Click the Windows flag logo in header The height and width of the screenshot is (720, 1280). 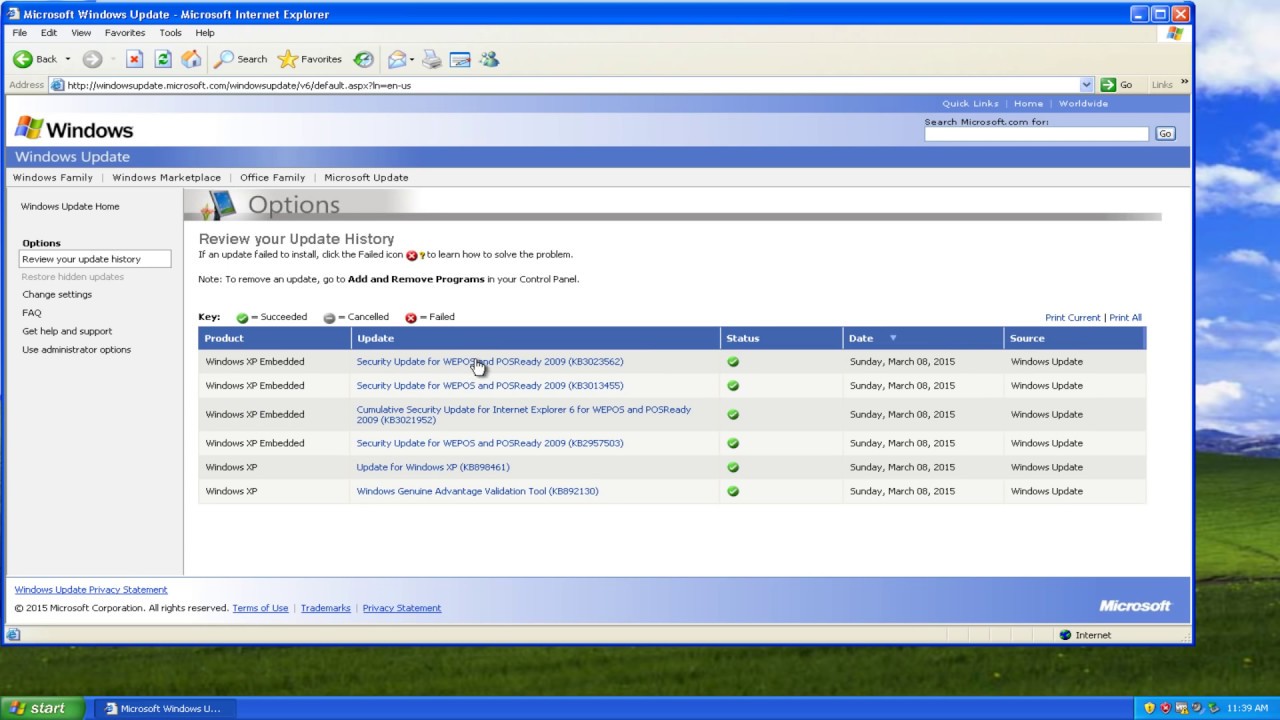(x=29, y=128)
